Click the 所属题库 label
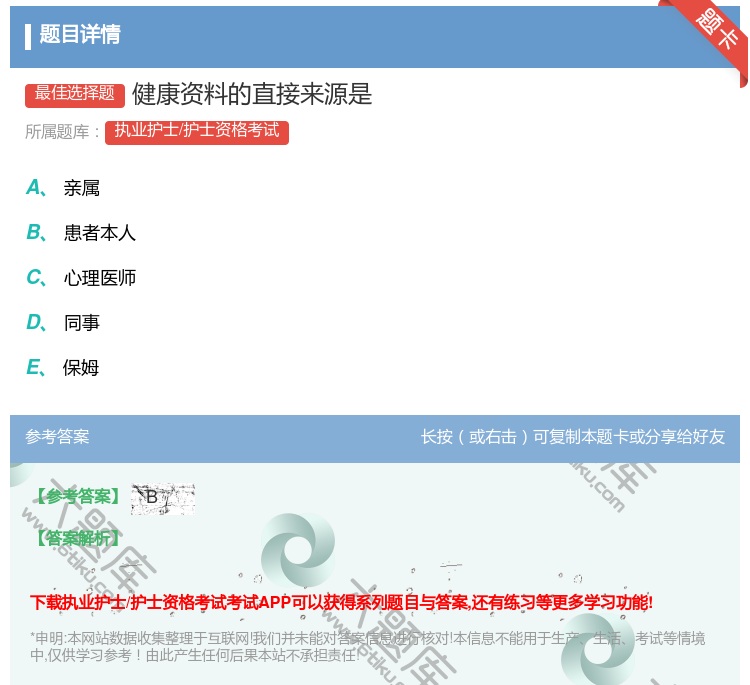The width and height of the screenshot is (750, 685). [x=62, y=132]
